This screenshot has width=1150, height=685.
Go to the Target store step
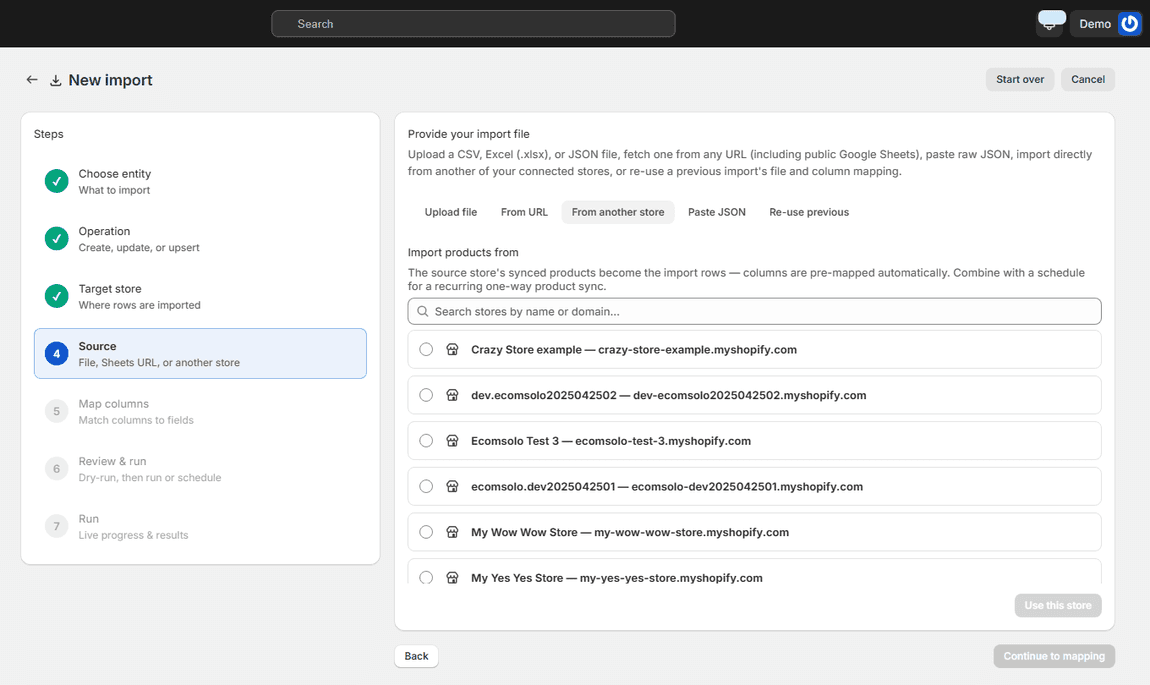click(x=199, y=296)
